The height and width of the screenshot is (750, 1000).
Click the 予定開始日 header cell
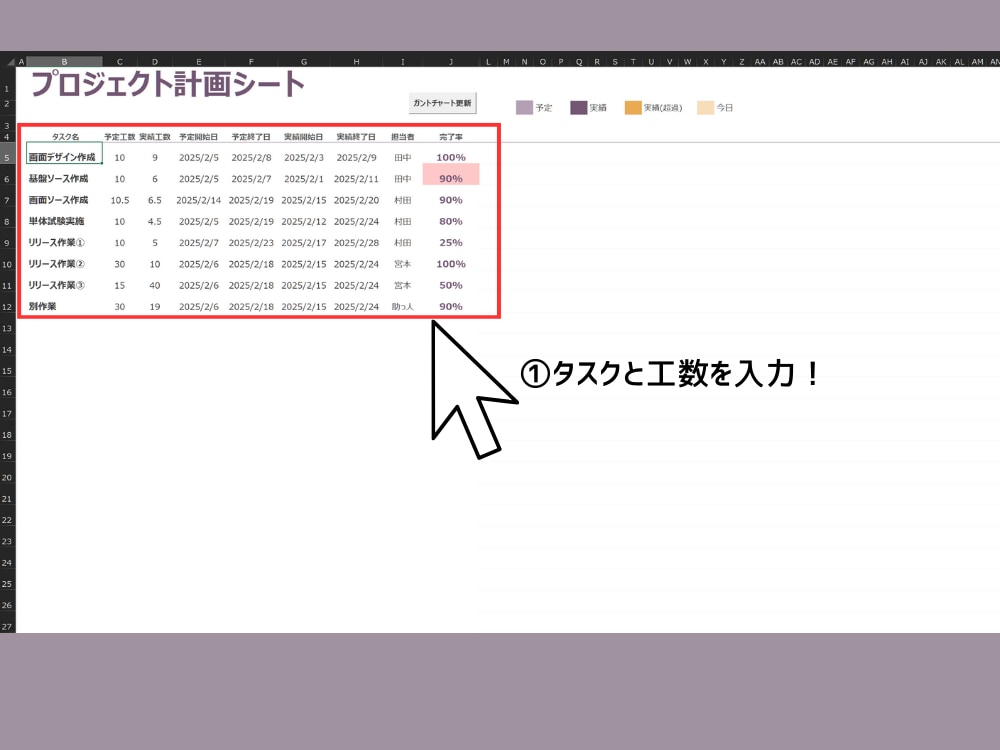[198, 136]
